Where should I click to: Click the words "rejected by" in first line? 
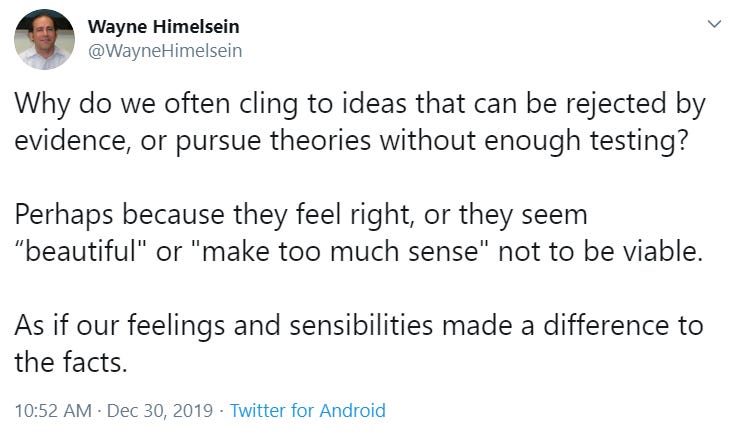tap(635, 104)
